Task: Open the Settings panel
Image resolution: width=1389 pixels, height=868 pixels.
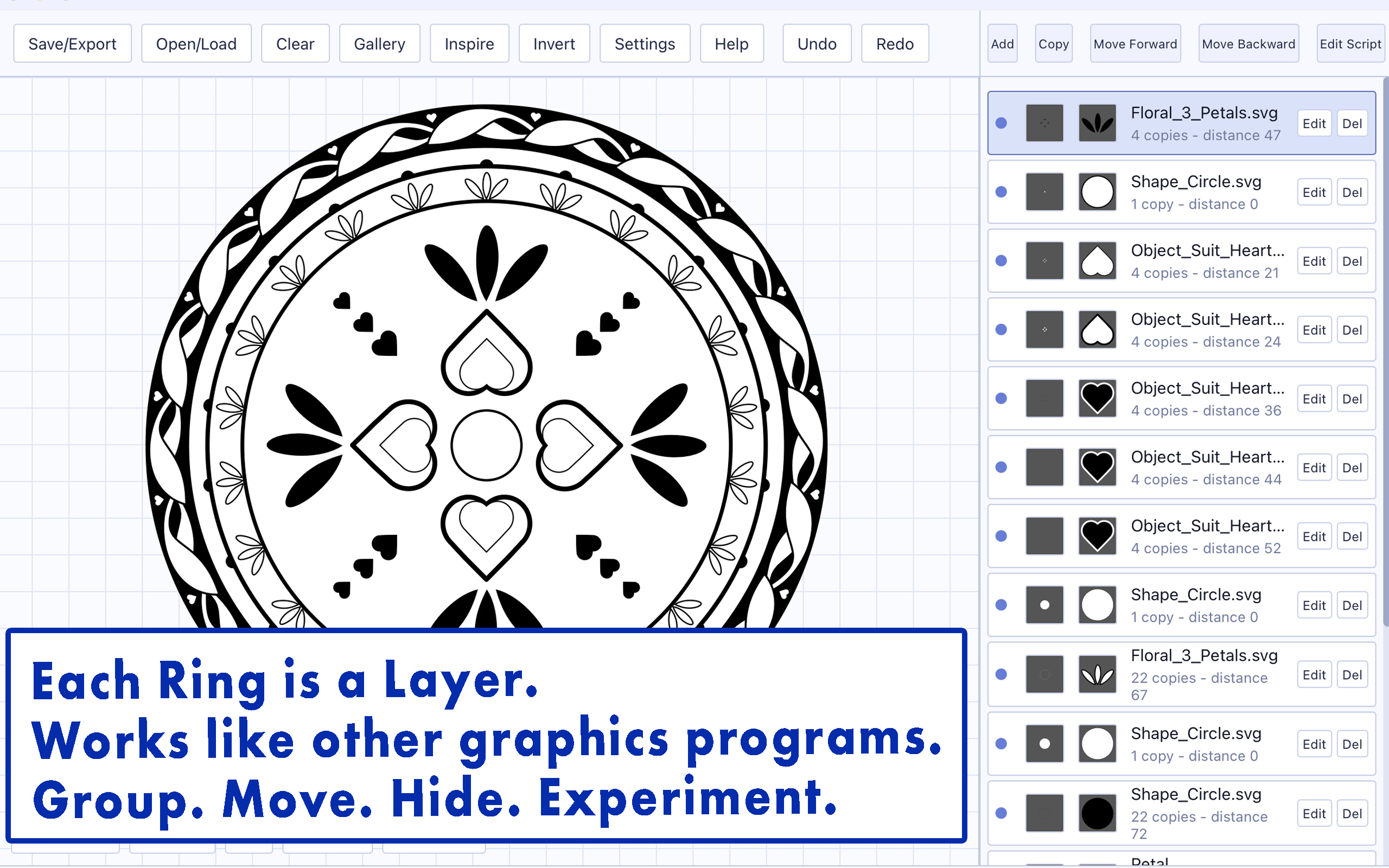Action: 645,43
